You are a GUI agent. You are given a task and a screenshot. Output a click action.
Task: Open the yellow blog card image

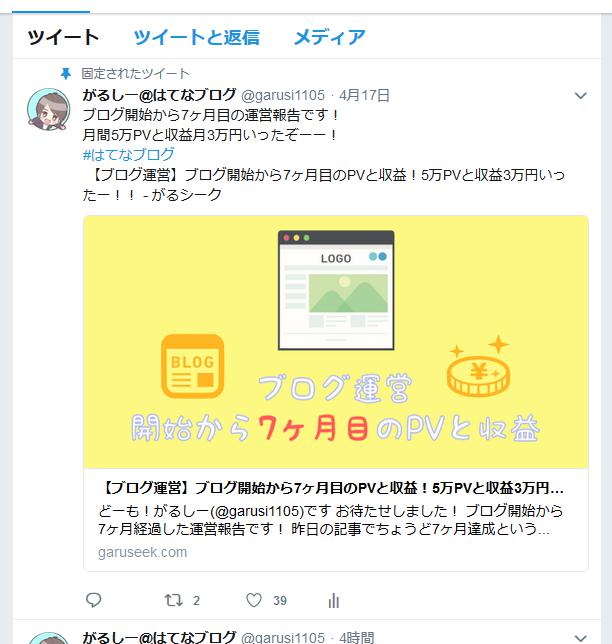click(x=336, y=342)
